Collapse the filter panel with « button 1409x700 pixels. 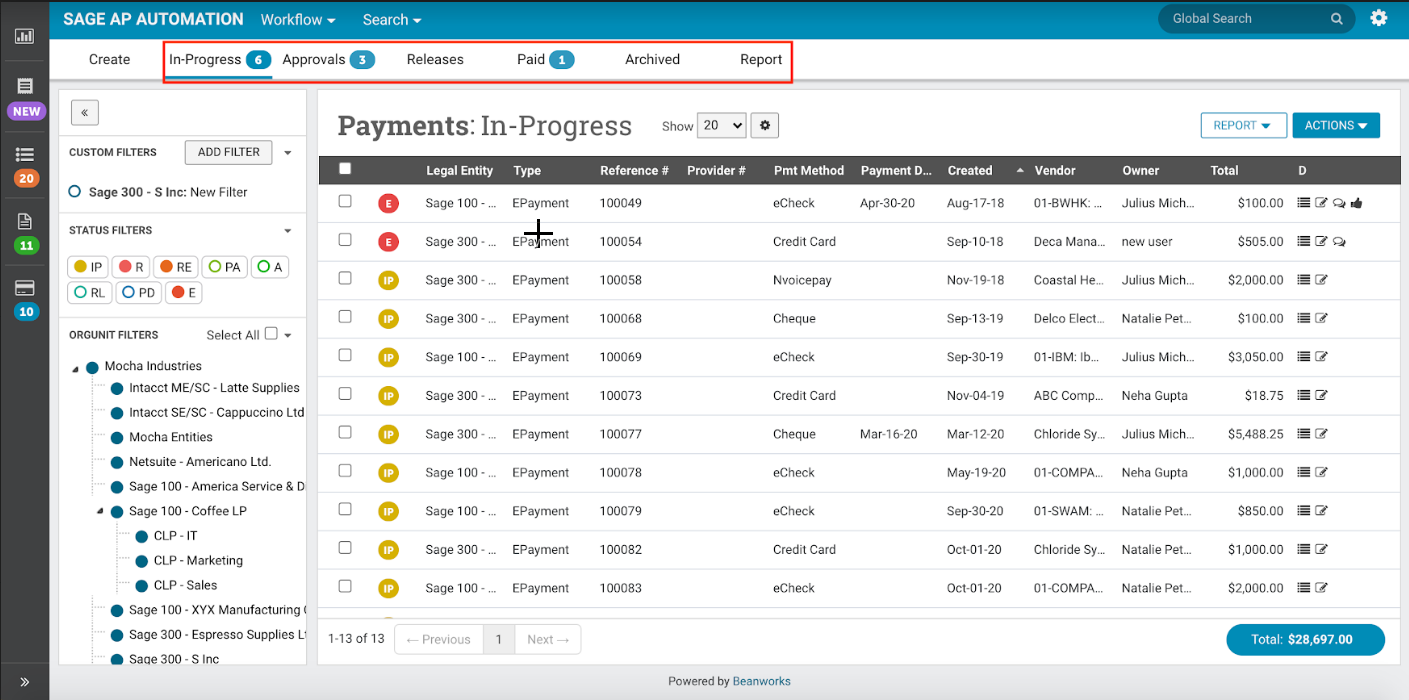click(x=84, y=113)
